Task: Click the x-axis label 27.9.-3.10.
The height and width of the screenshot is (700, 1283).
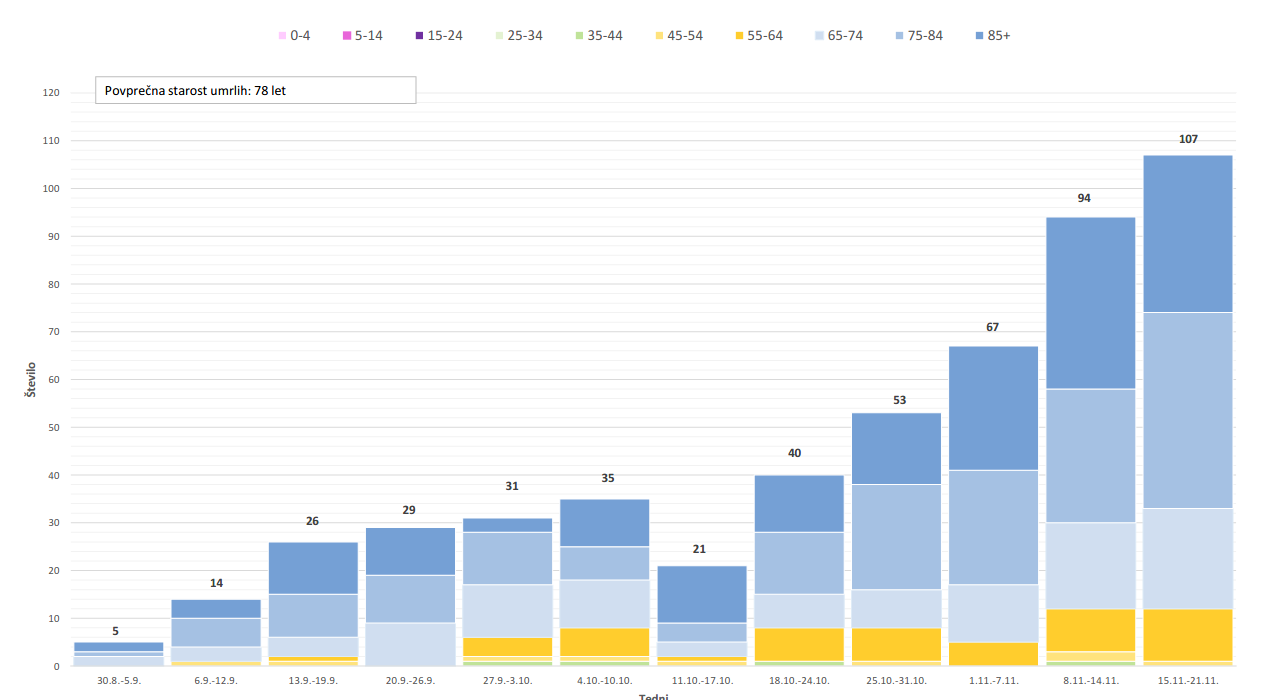Action: pyautogui.click(x=507, y=680)
